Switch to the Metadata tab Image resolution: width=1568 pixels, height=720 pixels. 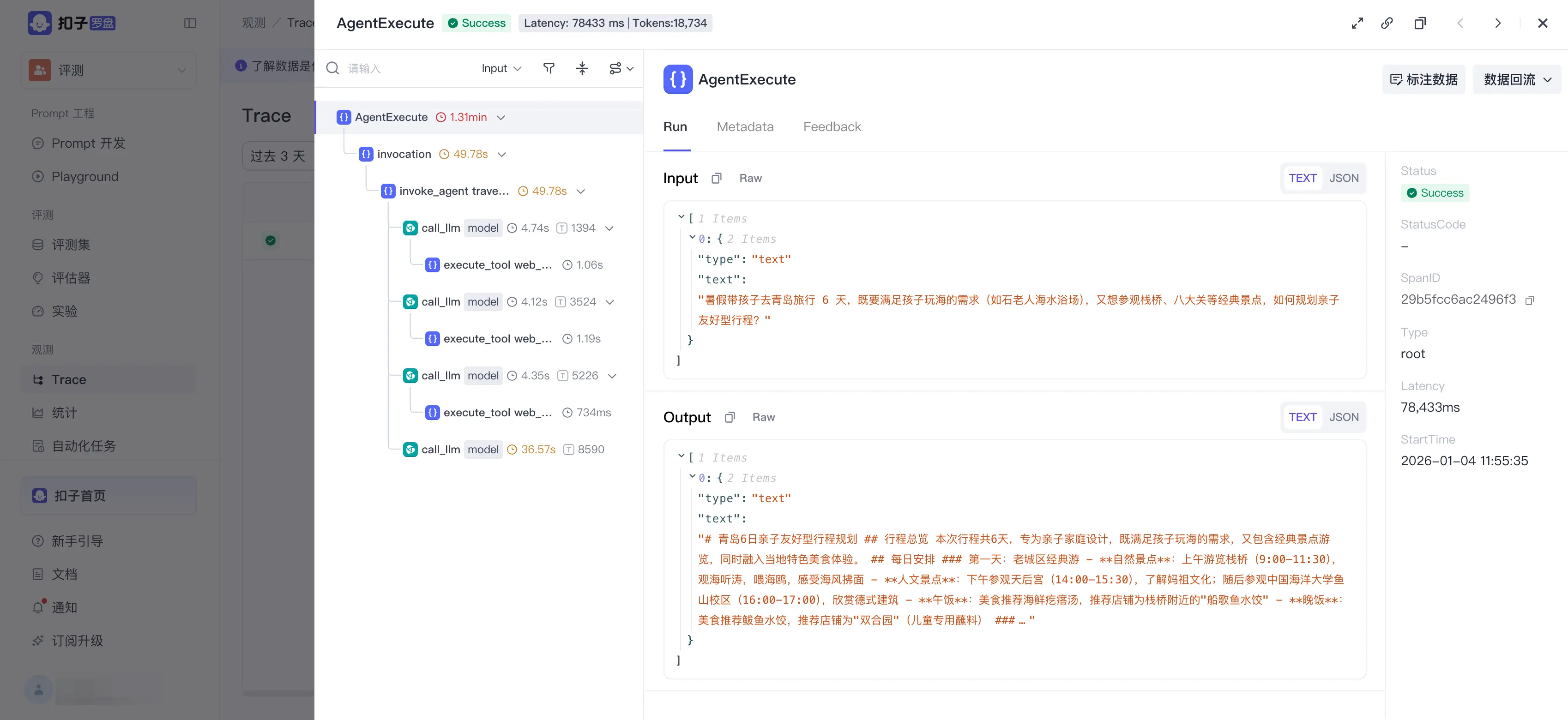point(745,126)
